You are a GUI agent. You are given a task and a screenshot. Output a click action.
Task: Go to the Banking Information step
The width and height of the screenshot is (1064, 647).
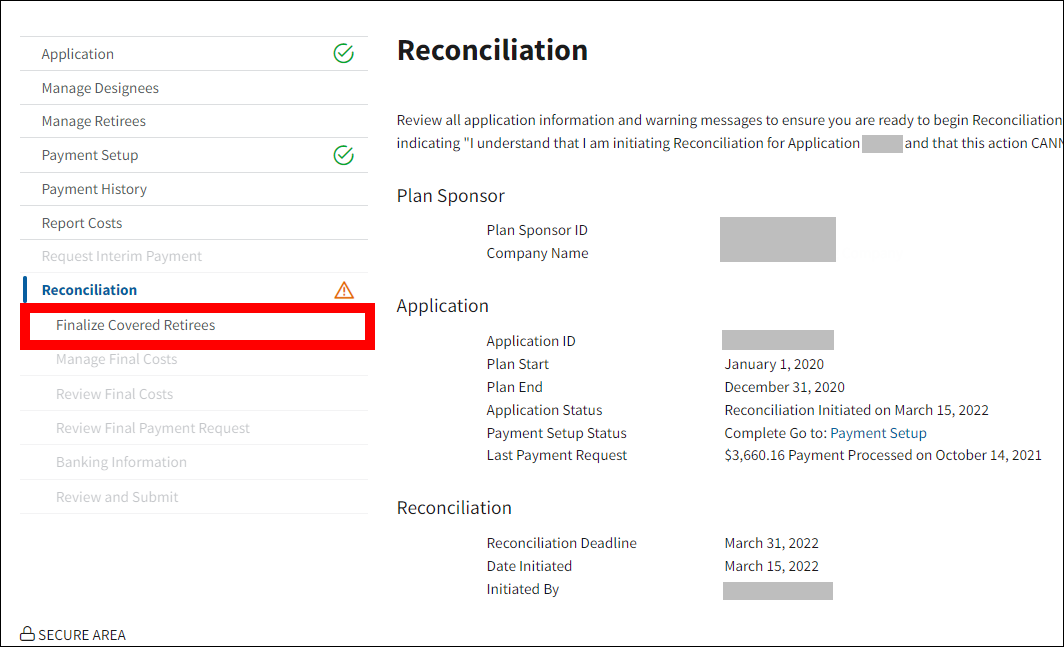click(x=121, y=462)
